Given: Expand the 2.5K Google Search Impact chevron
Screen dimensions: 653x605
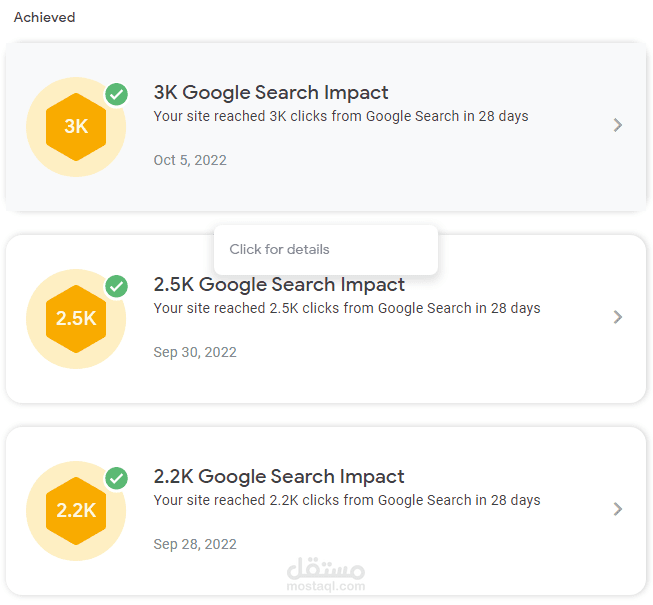Looking at the screenshot, I should [618, 317].
